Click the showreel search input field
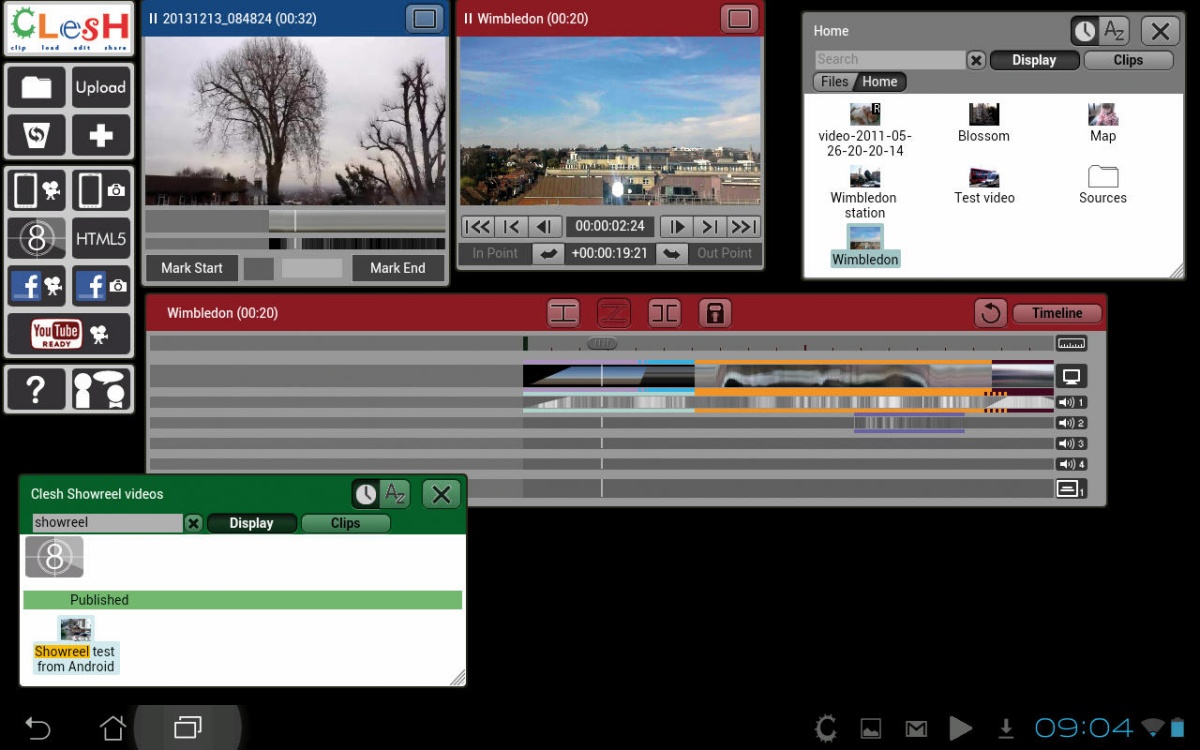Viewport: 1200px width, 750px height. pos(107,523)
